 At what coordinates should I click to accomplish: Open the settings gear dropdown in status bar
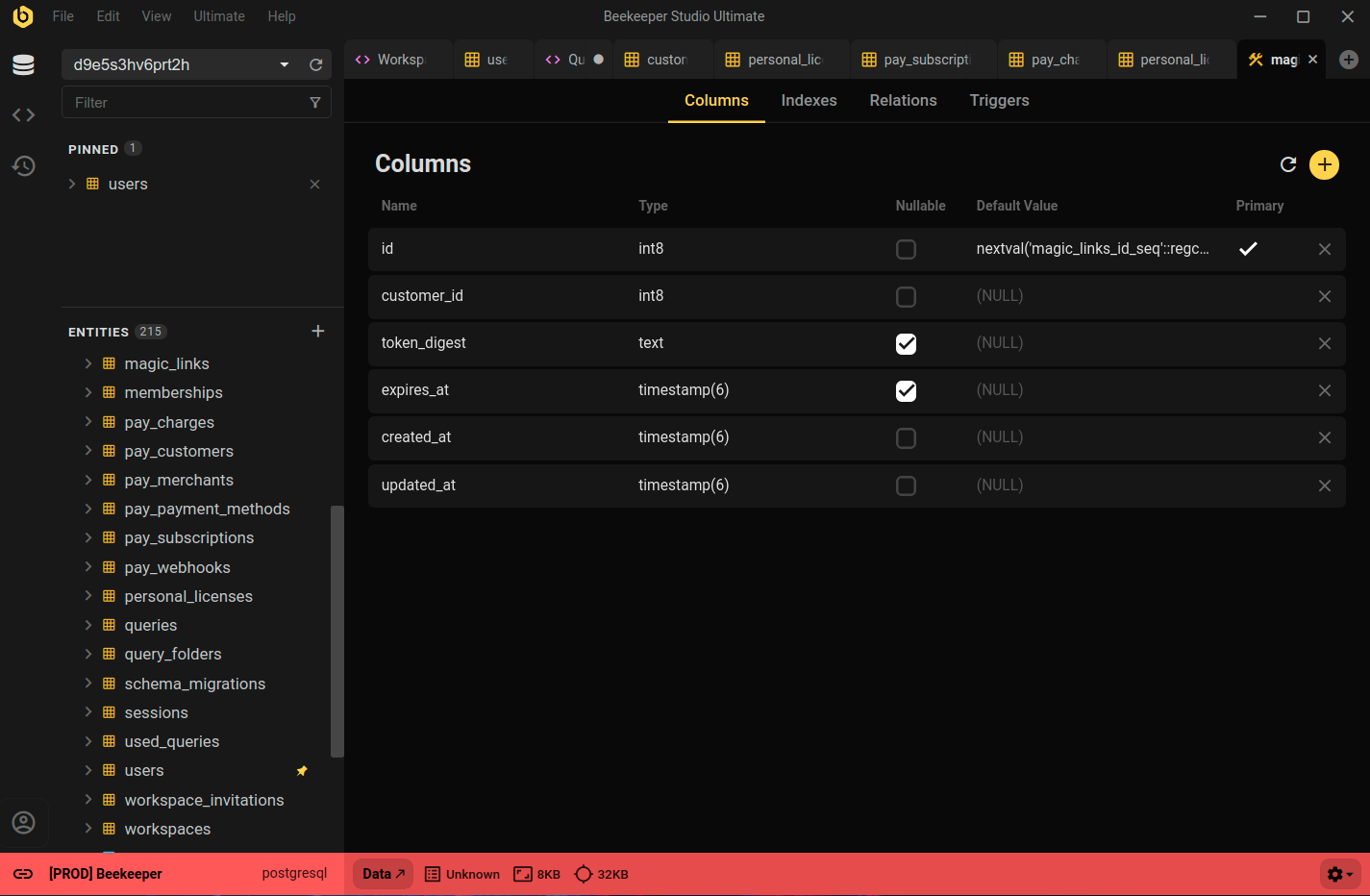[x=1339, y=874]
